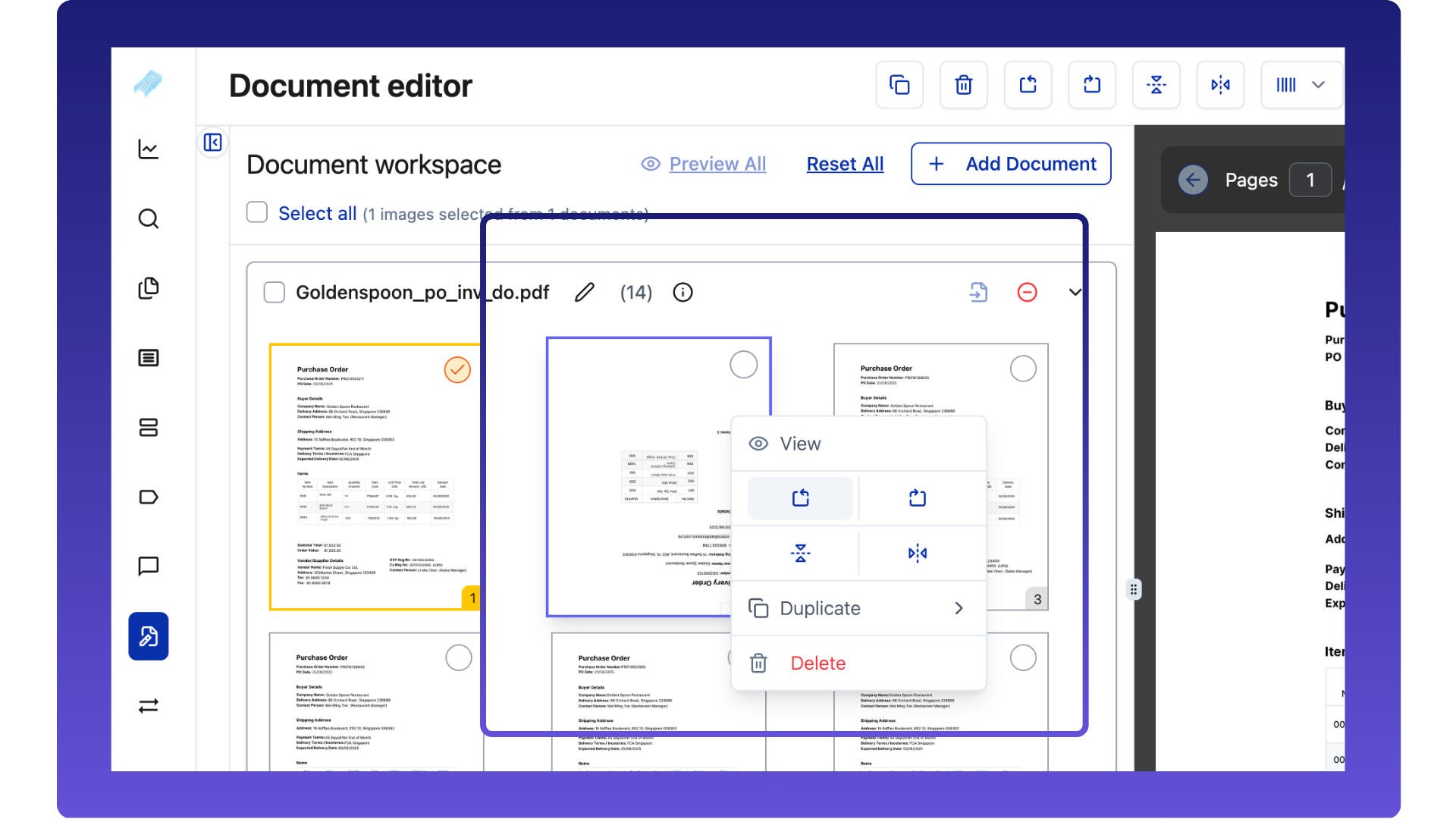This screenshot has height=819, width=1456.
Task: Click the mirror horizontal icon in top toolbar
Action: tap(1220, 85)
